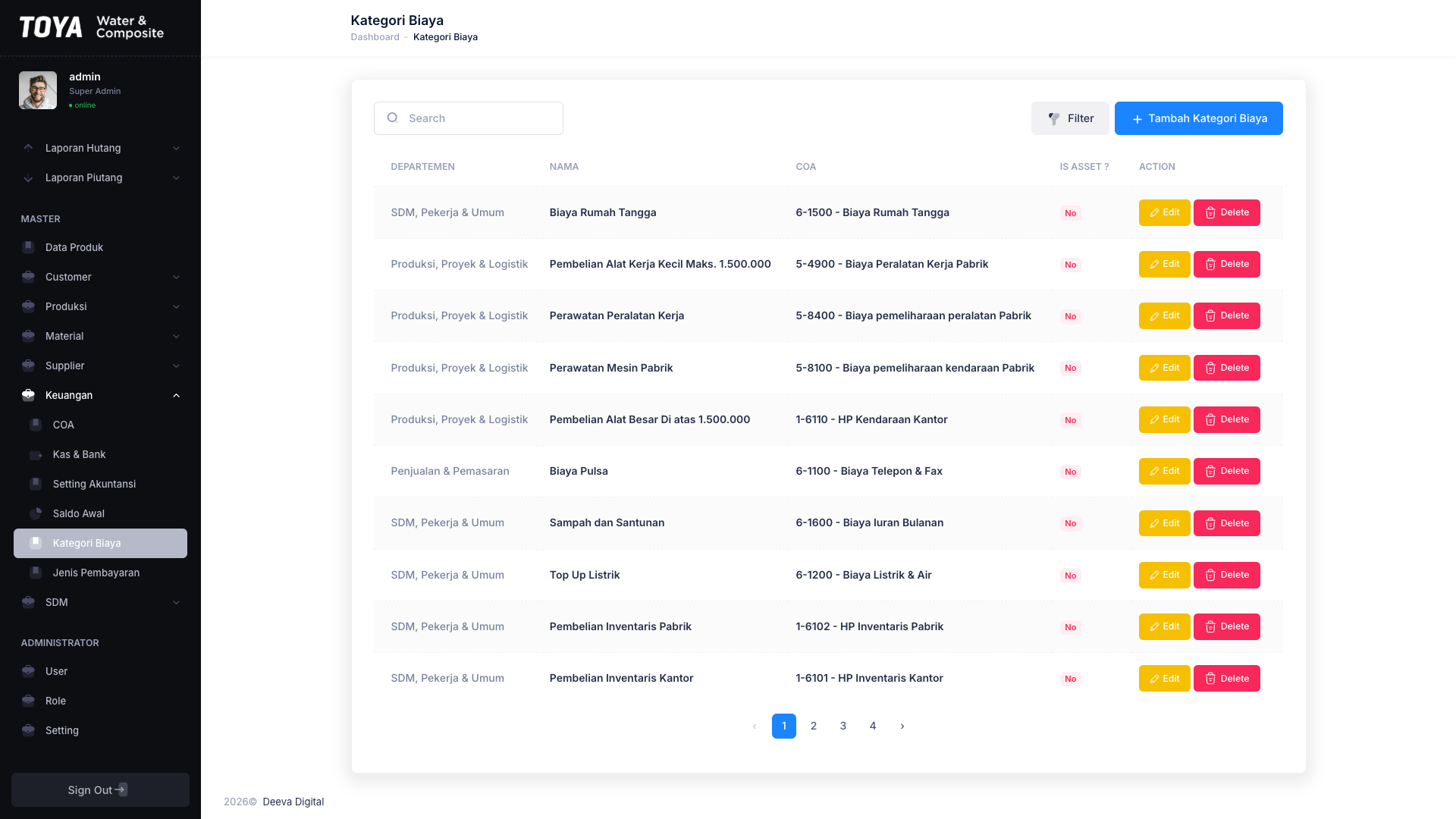Click the Material menu icon
1456x819 pixels.
28,336
